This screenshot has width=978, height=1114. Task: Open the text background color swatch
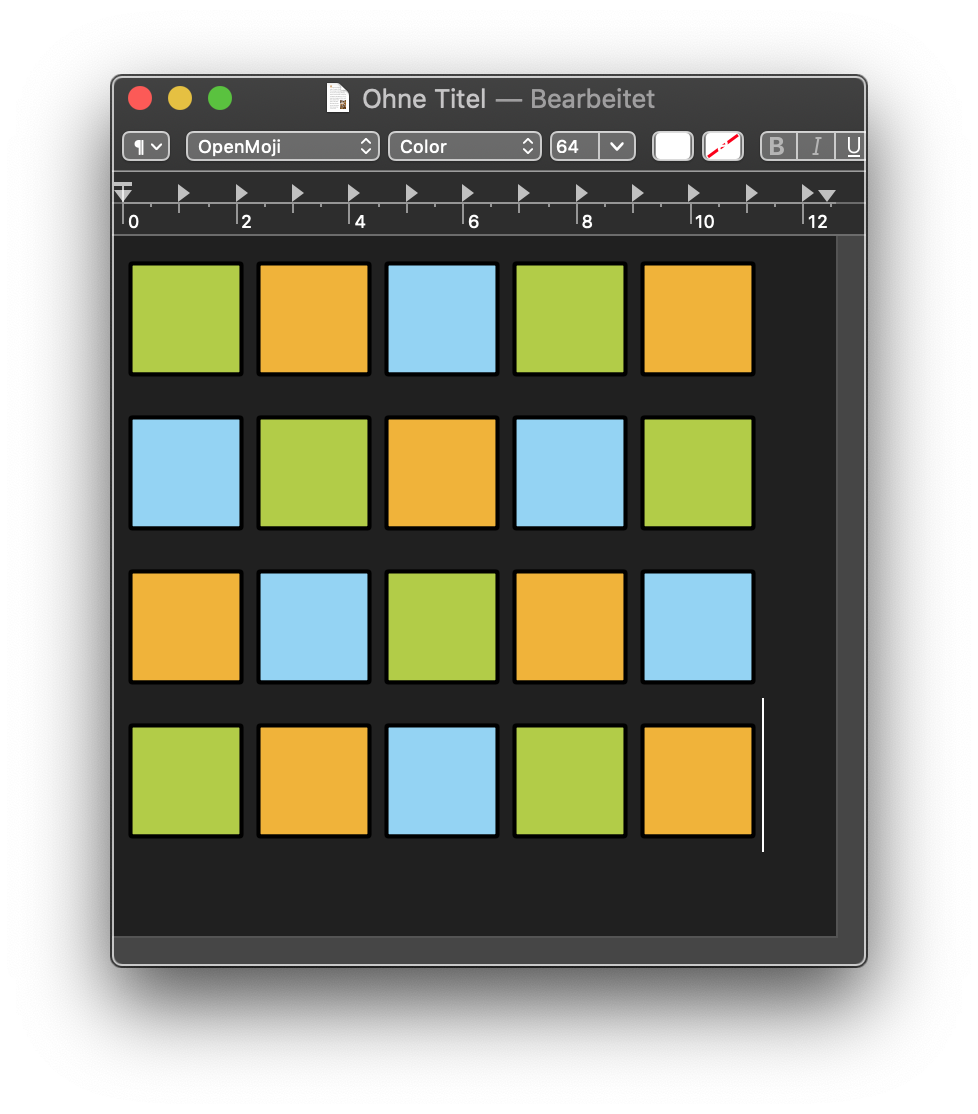tap(723, 146)
